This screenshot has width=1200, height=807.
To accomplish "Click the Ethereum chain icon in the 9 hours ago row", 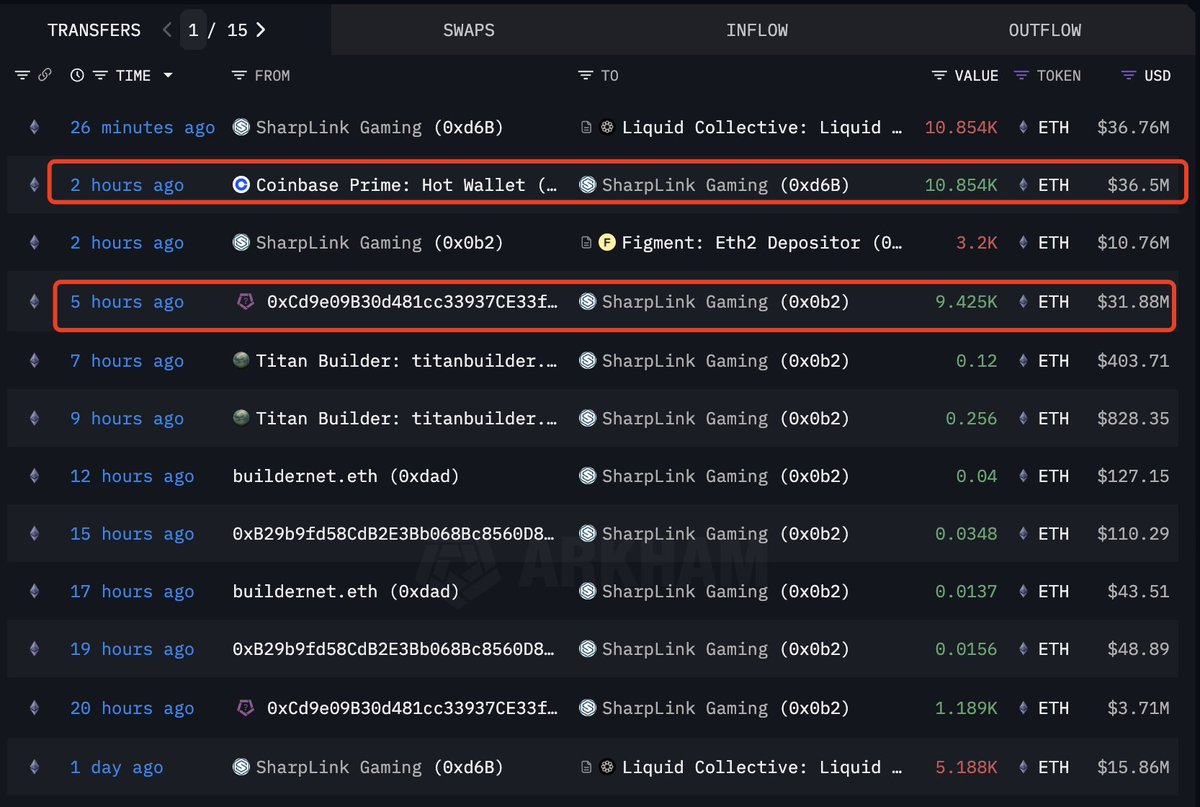I will (x=35, y=418).
